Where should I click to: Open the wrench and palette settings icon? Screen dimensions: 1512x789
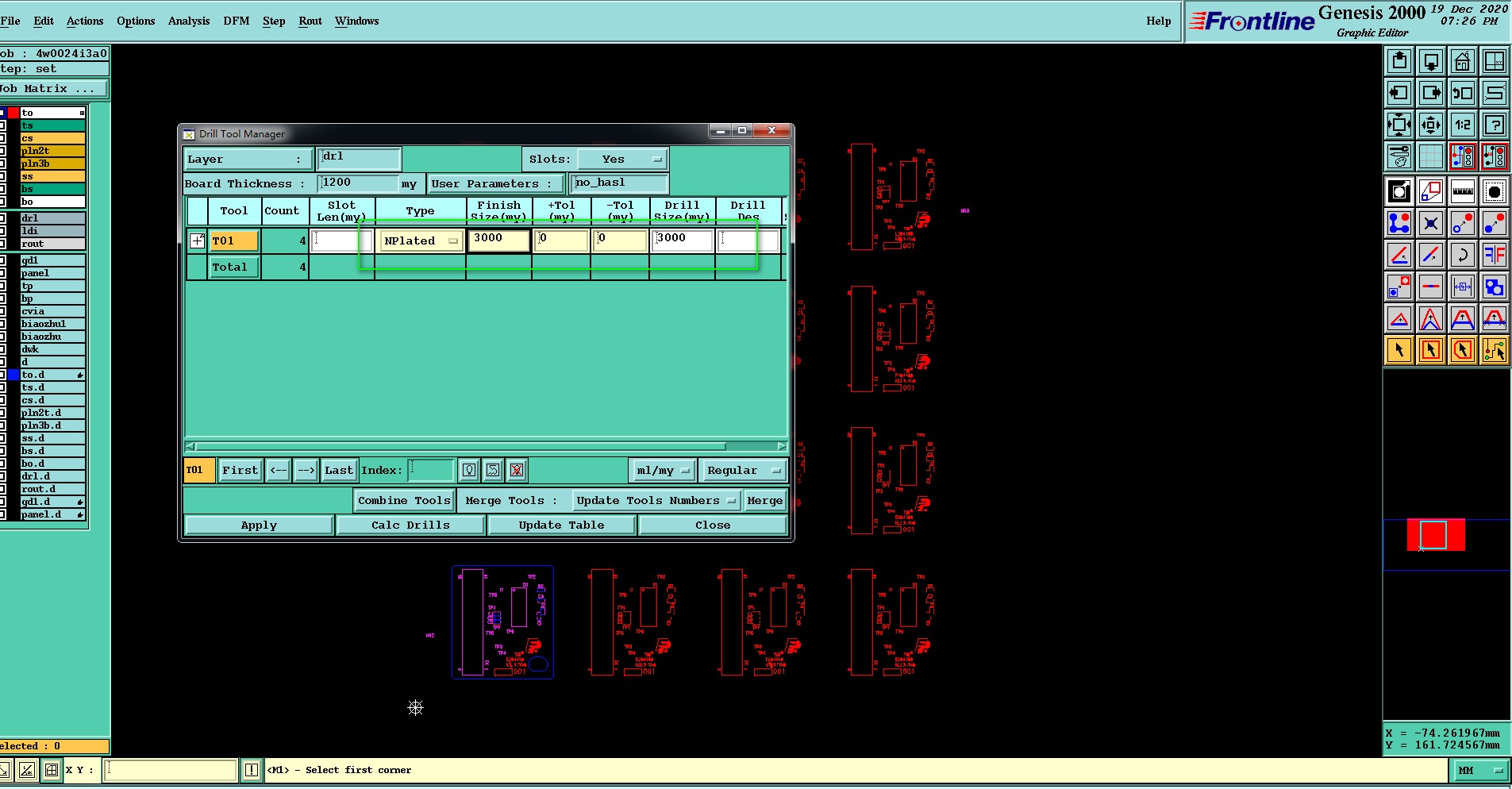(1399, 156)
